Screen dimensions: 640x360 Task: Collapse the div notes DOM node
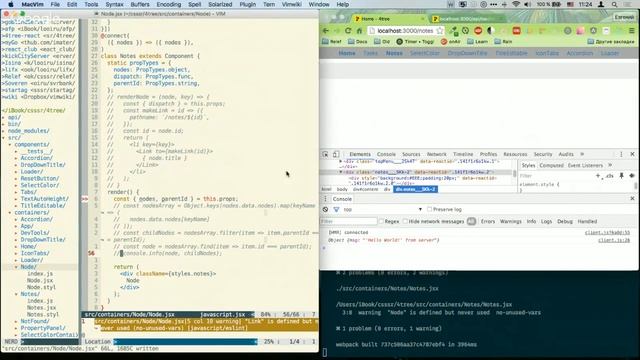pos(341,172)
